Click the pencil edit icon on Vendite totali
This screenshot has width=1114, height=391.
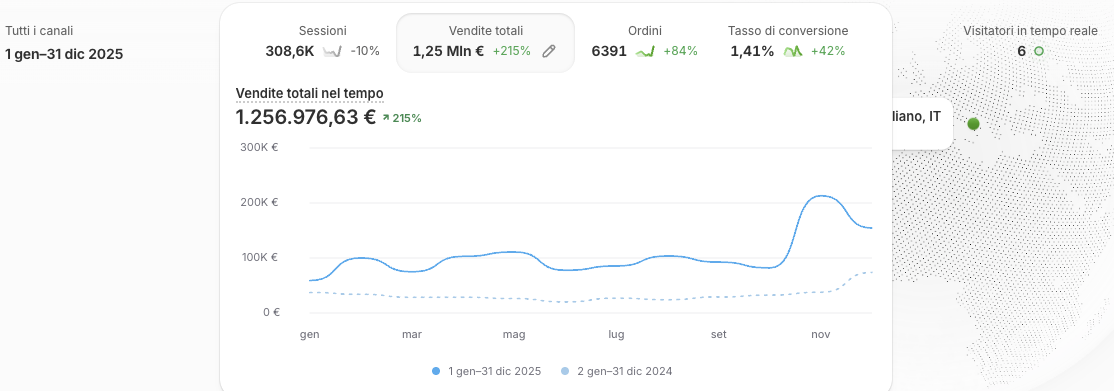(548, 51)
